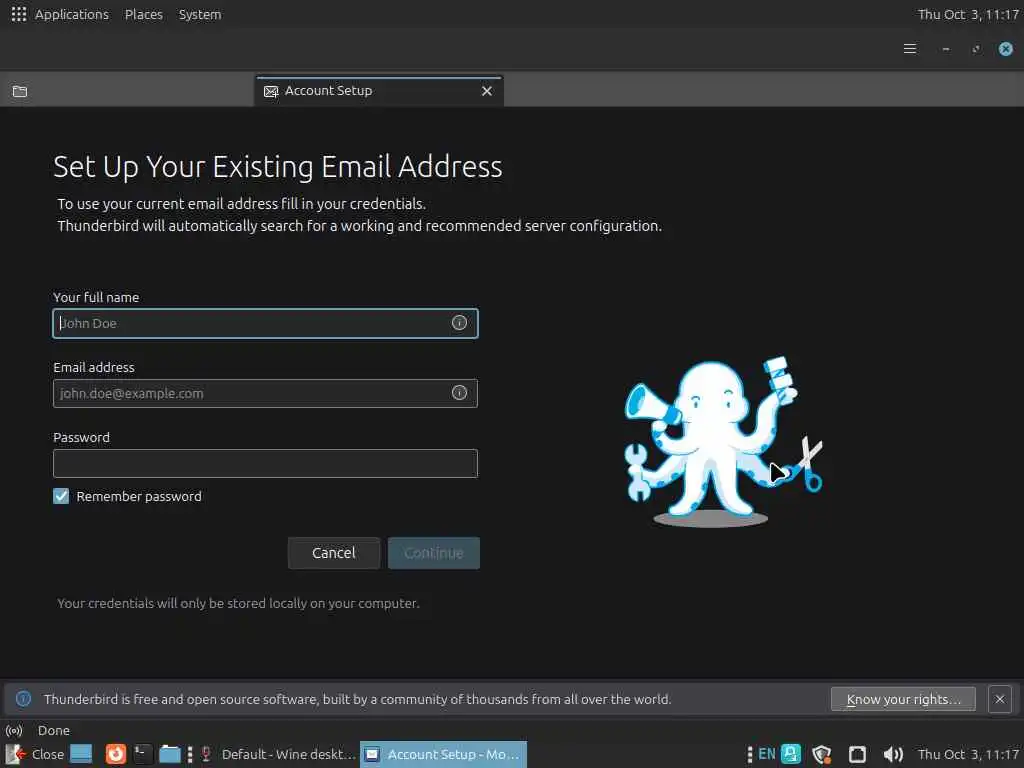The width and height of the screenshot is (1024, 768).
Task: Click the Done status bar text
Action: (x=54, y=730)
